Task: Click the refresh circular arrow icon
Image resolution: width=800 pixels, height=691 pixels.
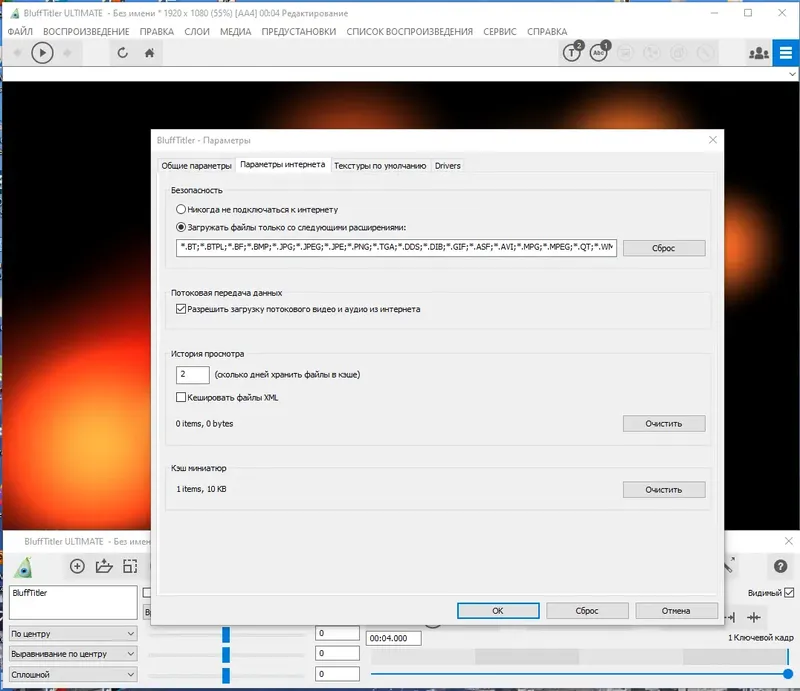Action: coord(122,53)
